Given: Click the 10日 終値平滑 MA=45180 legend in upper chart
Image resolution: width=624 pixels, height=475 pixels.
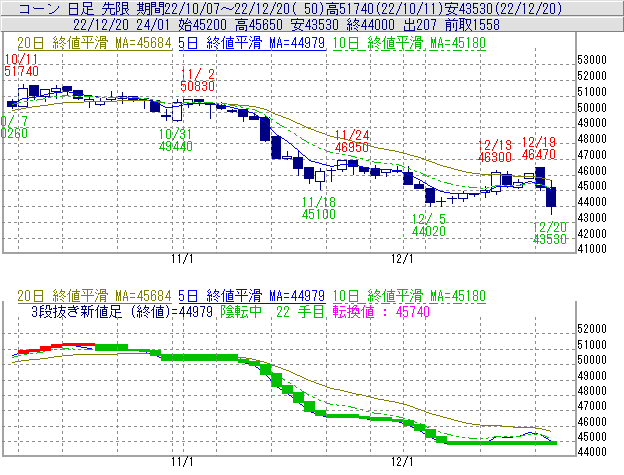Looking at the screenshot, I should coord(409,43).
